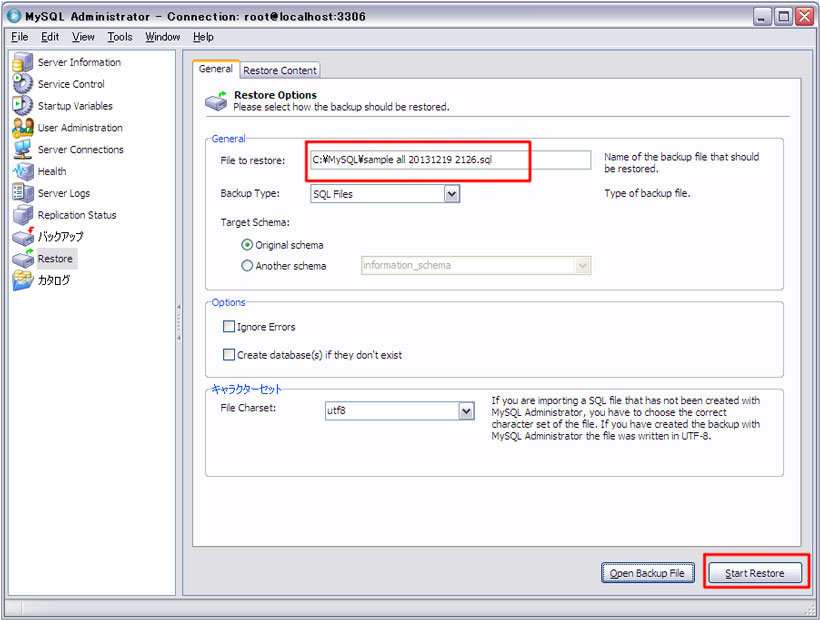Screen dimensions: 820x620
Task: Click the 'Target Schema:' label
Action: 255,222
